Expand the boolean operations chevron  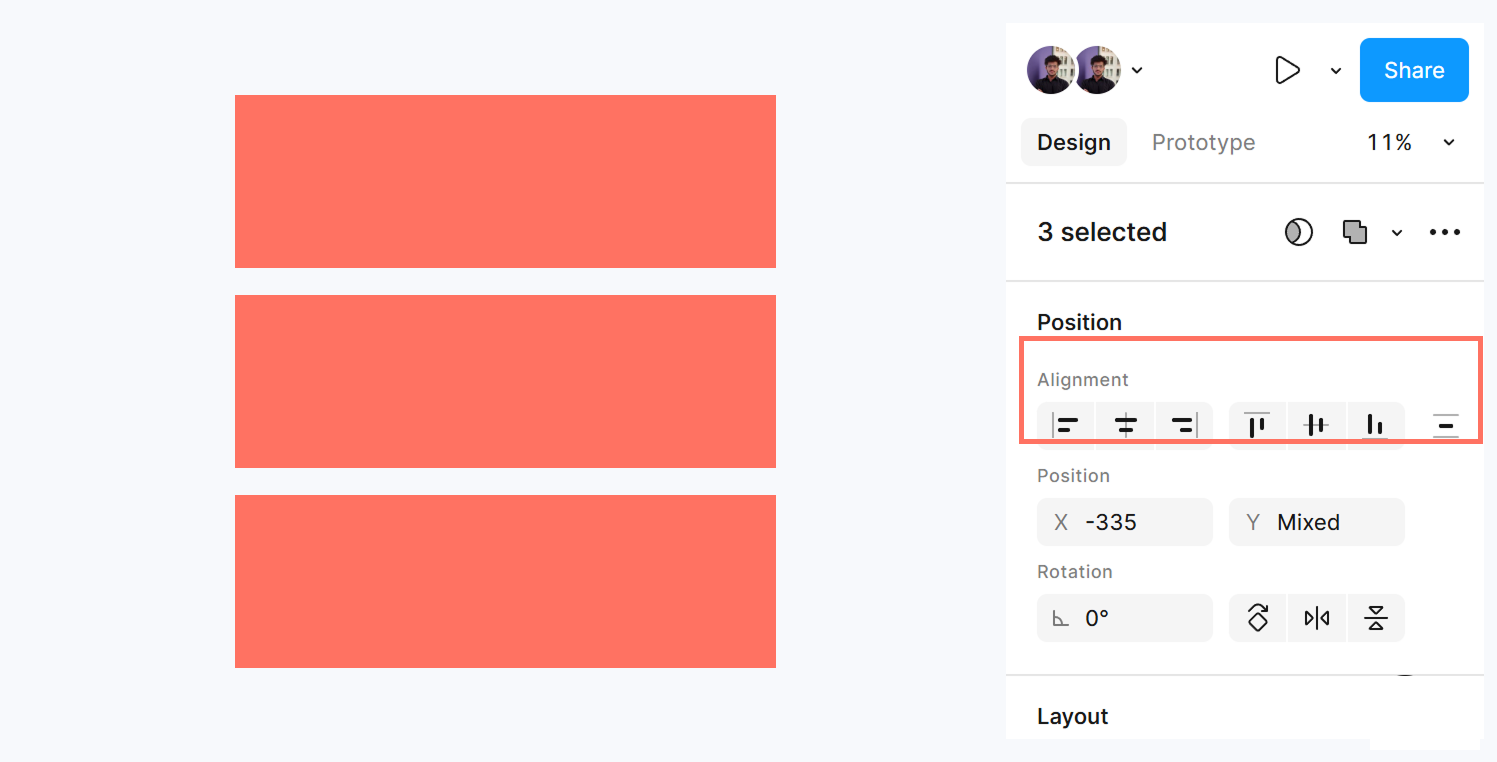tap(1397, 233)
